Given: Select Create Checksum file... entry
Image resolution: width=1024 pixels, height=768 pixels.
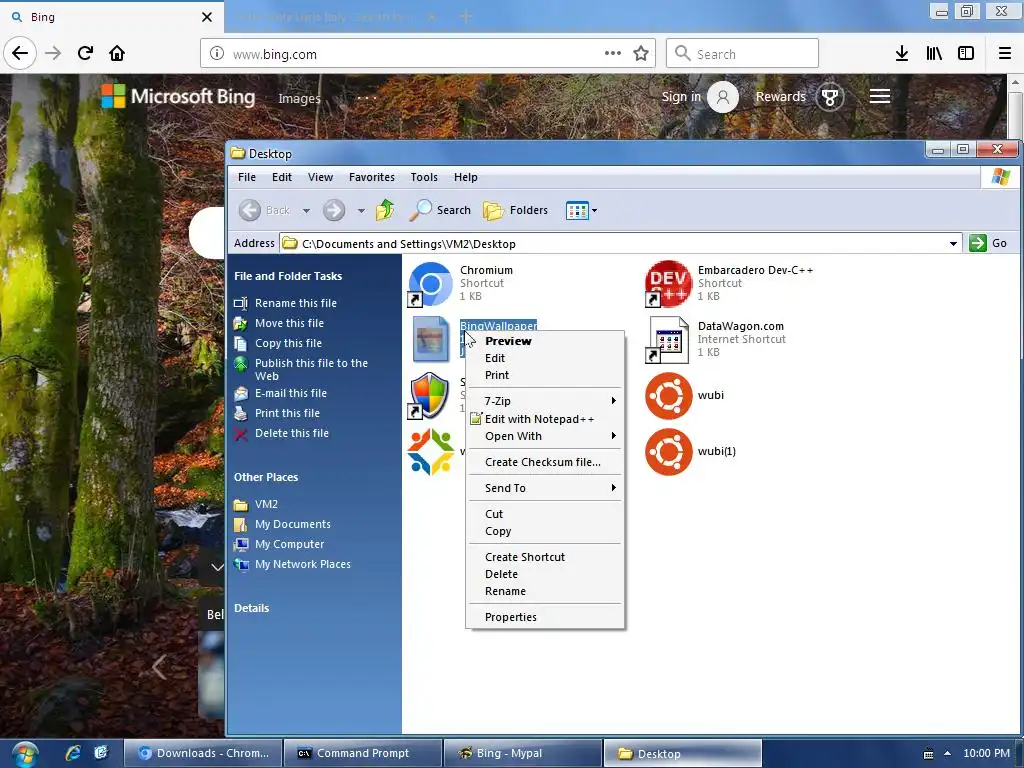Looking at the screenshot, I should tap(545, 462).
